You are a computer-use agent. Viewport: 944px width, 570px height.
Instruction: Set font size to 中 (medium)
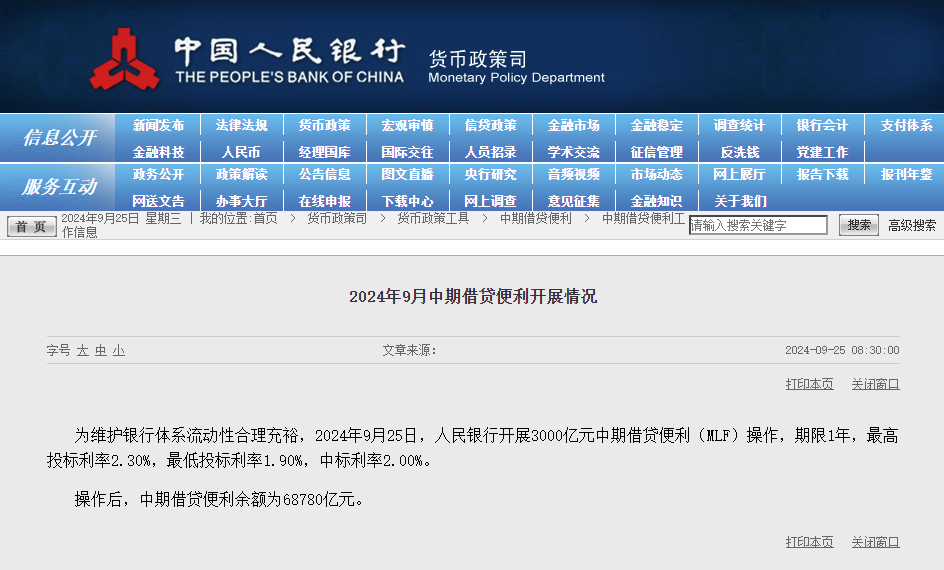click(x=101, y=351)
